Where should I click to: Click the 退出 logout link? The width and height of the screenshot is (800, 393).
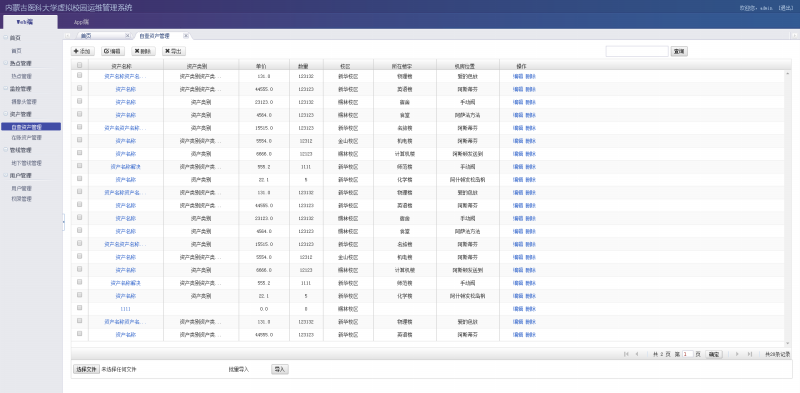click(x=786, y=8)
